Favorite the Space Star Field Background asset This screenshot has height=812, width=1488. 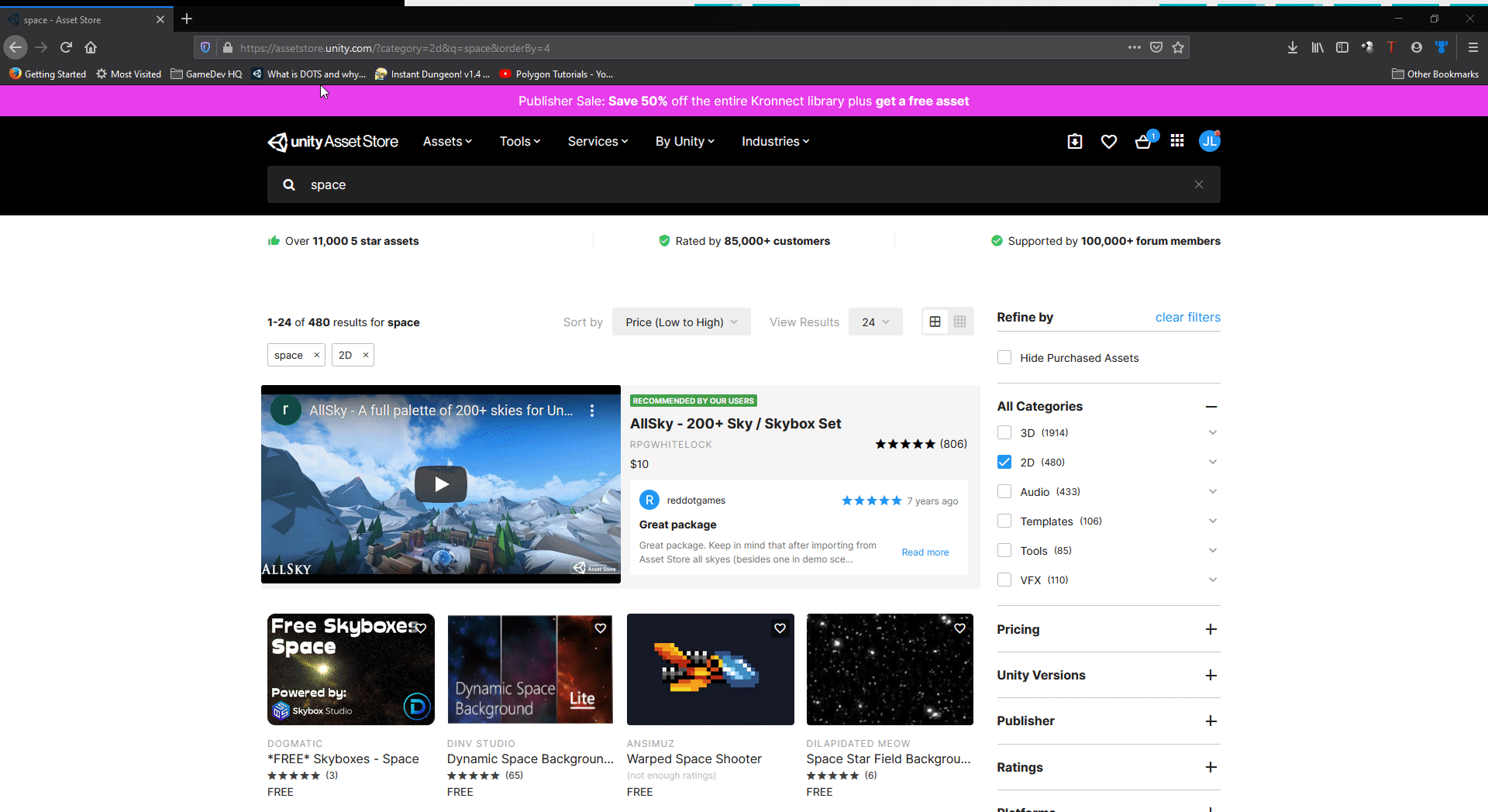960,628
